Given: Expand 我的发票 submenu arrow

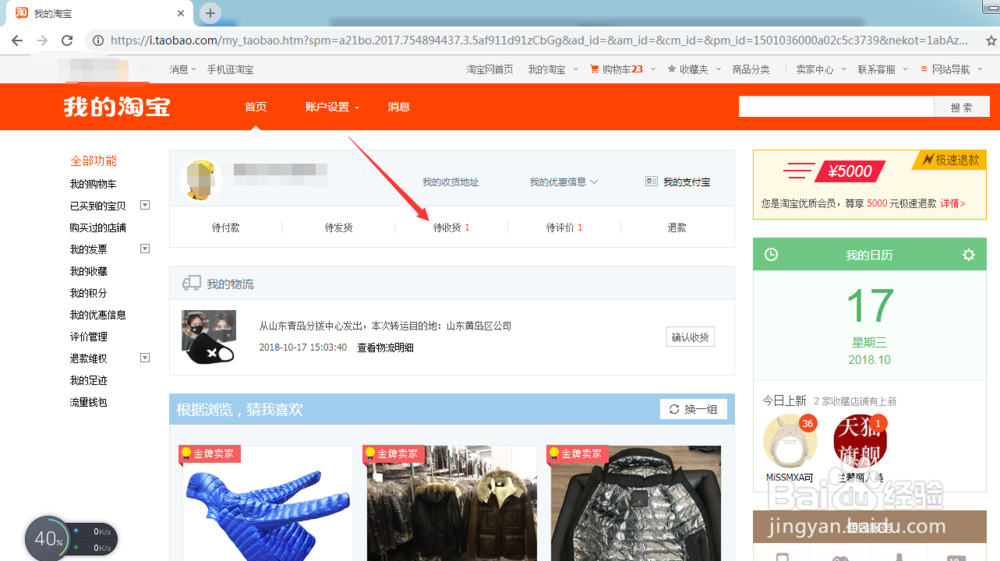Looking at the screenshot, I should click(145, 249).
